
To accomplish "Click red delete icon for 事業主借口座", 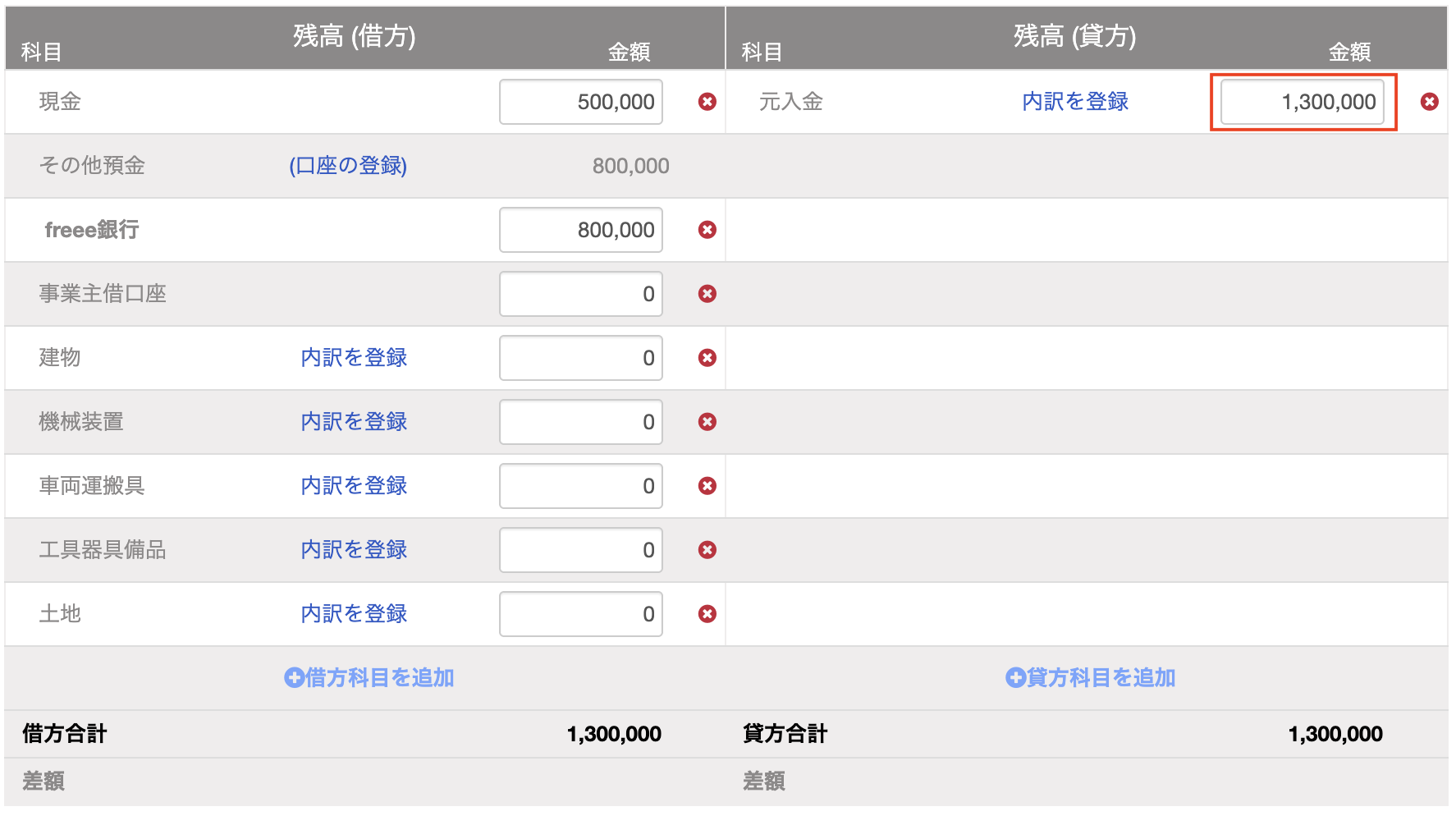I will (x=707, y=294).
